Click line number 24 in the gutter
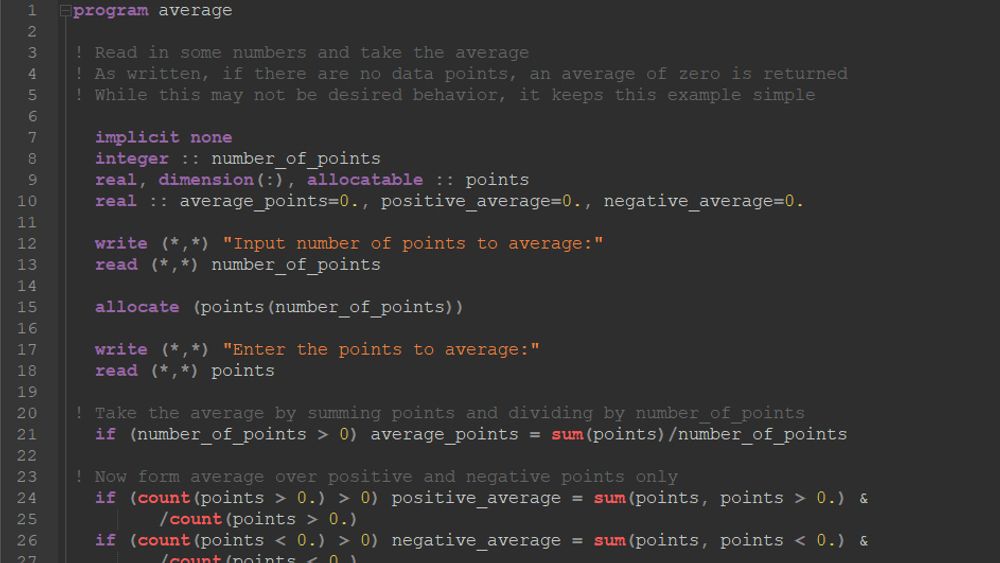 pyautogui.click(x=26, y=497)
